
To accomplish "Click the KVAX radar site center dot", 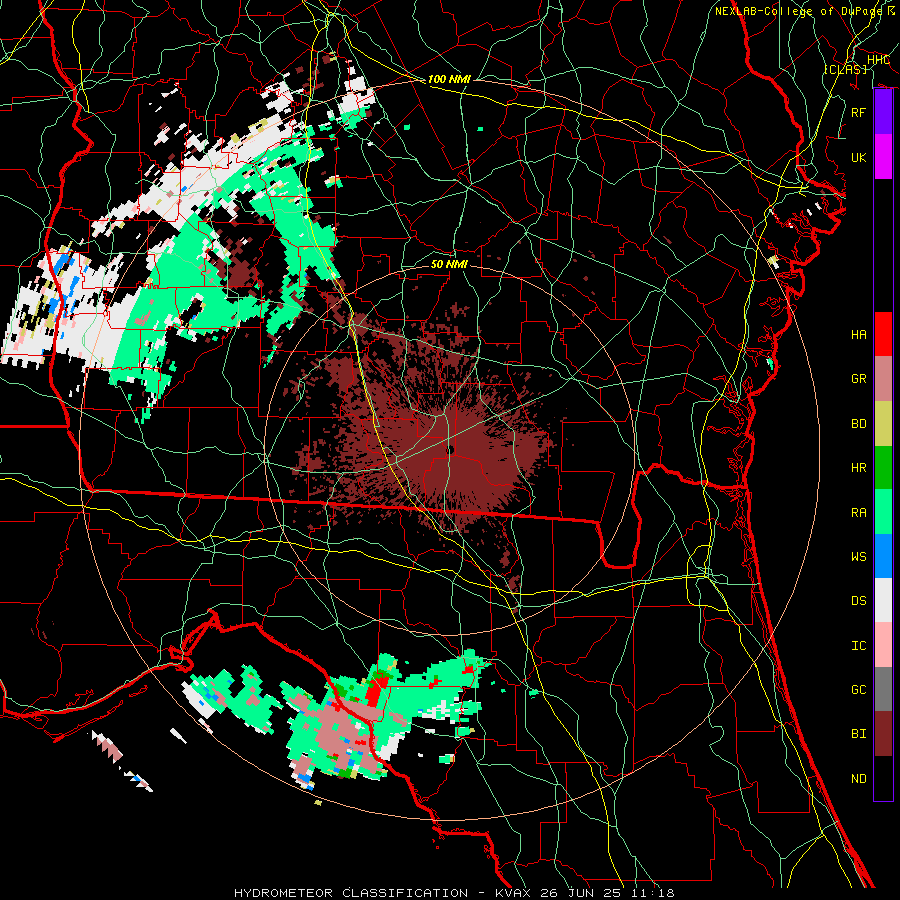I will point(451,449).
